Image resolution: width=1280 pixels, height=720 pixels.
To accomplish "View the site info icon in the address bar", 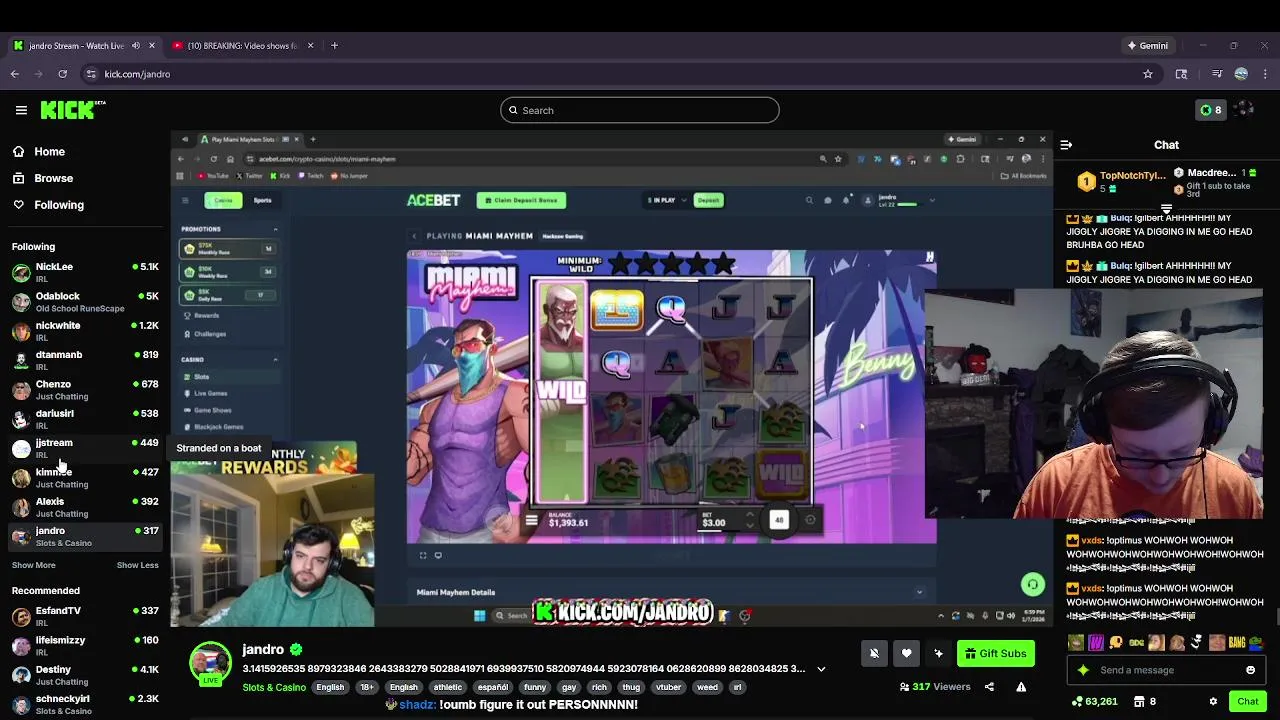I will (91, 74).
